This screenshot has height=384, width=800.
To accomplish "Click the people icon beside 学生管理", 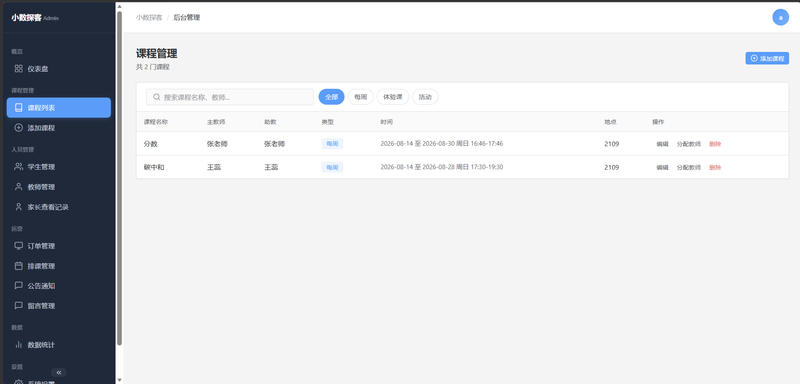I will [x=18, y=167].
